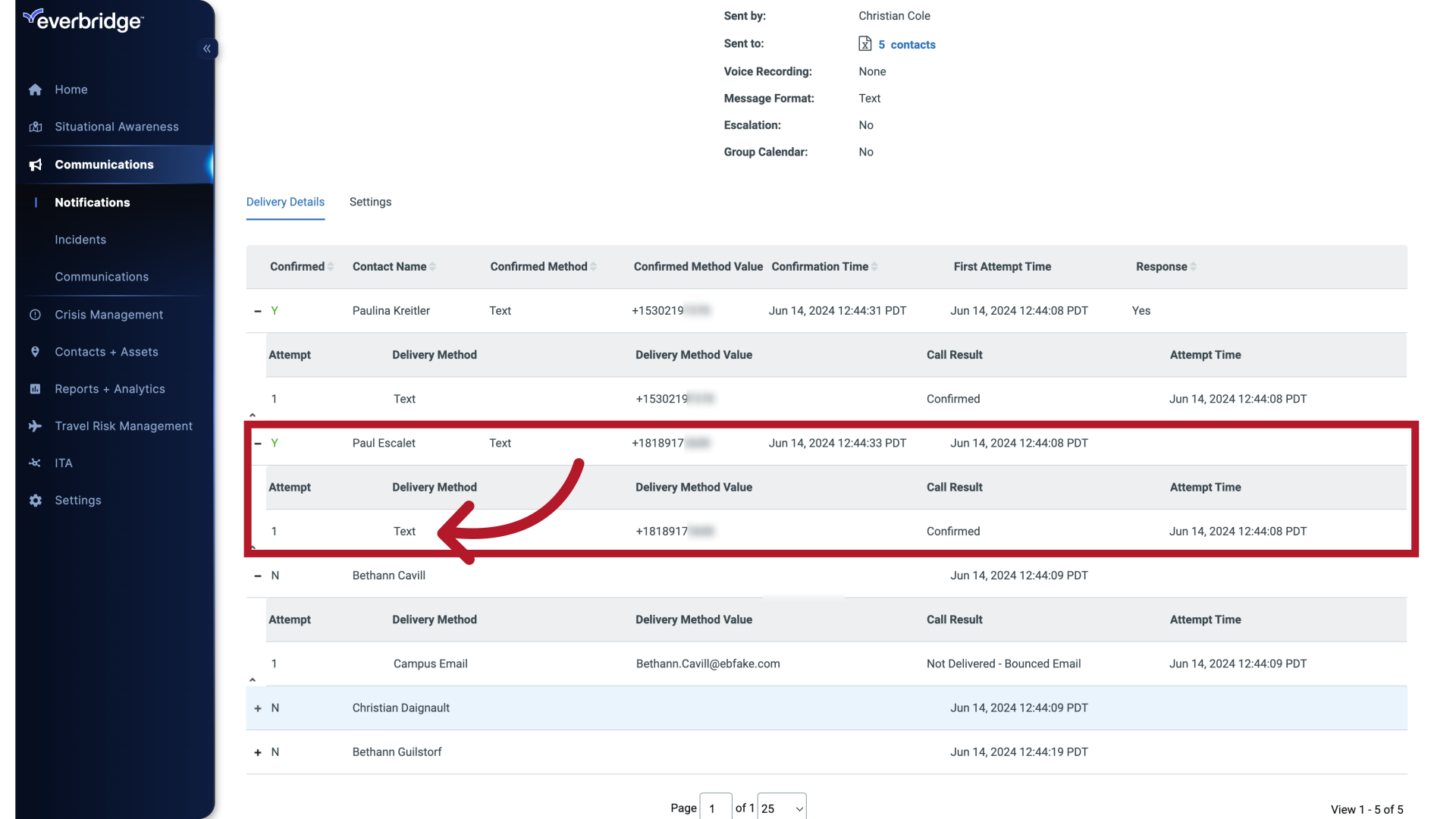Image resolution: width=1456 pixels, height=819 pixels.
Task: Click the Home icon in the sidebar
Action: coord(36,89)
